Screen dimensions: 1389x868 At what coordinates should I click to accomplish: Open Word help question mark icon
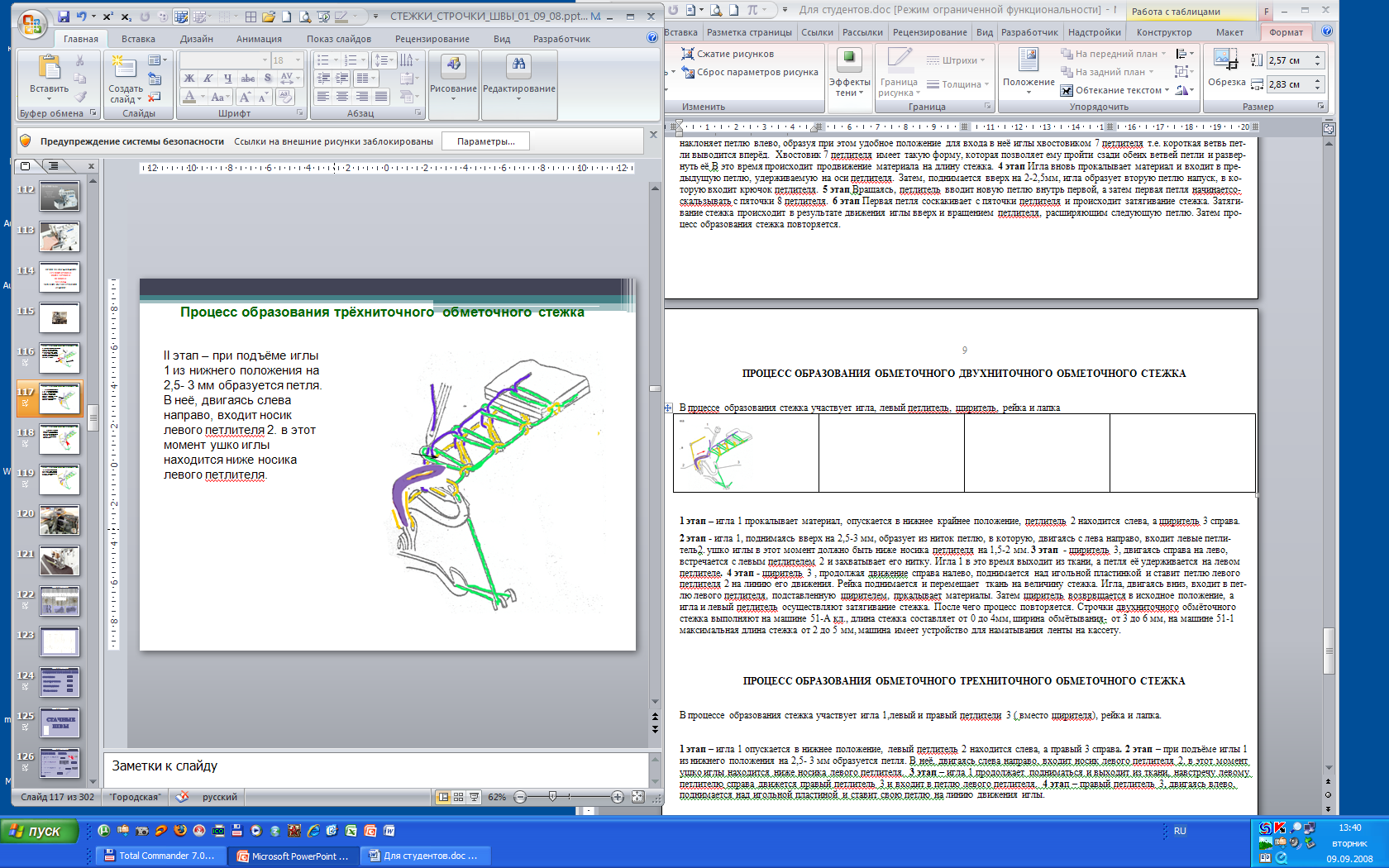1327,31
